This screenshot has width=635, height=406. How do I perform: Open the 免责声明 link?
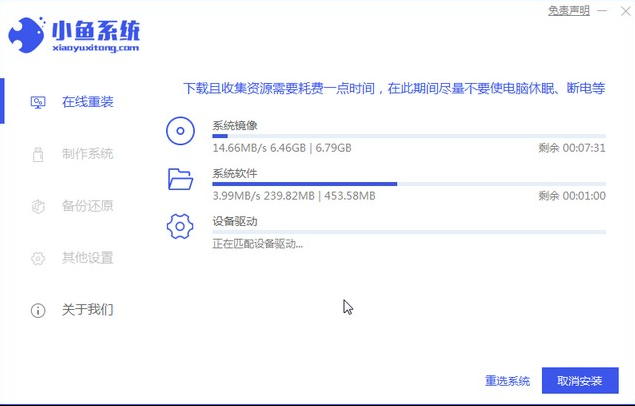pyautogui.click(x=569, y=11)
